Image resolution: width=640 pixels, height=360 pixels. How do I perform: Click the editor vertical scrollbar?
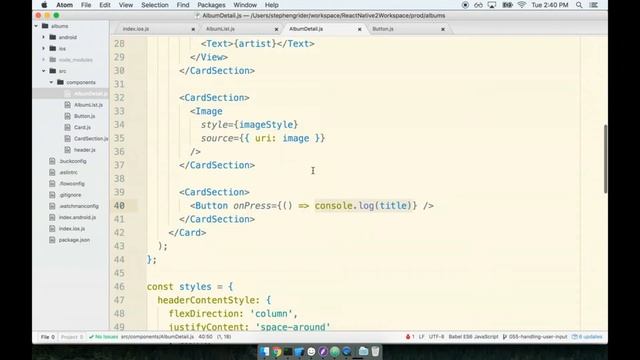tap(605, 159)
